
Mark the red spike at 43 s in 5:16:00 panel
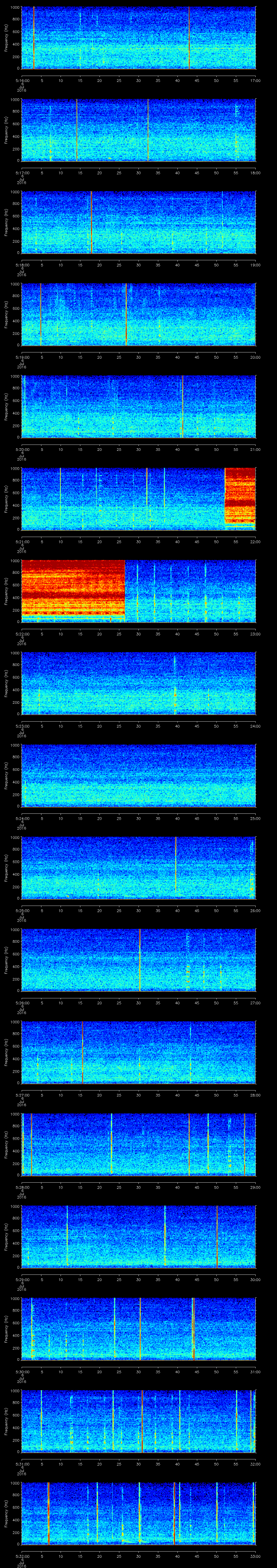[189, 38]
